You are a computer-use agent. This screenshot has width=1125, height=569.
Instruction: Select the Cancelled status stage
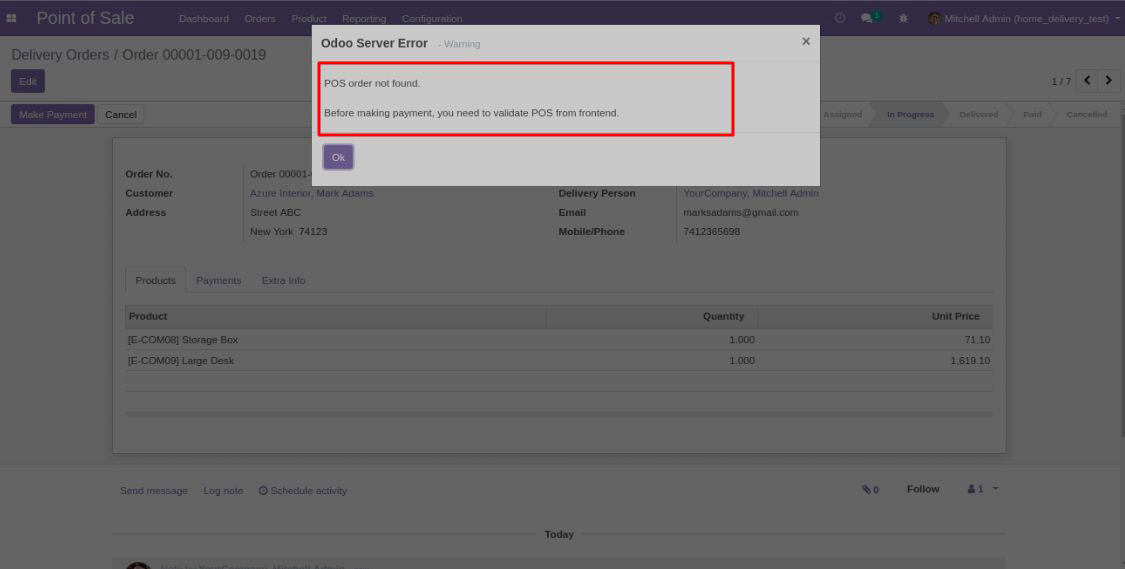1086,115
